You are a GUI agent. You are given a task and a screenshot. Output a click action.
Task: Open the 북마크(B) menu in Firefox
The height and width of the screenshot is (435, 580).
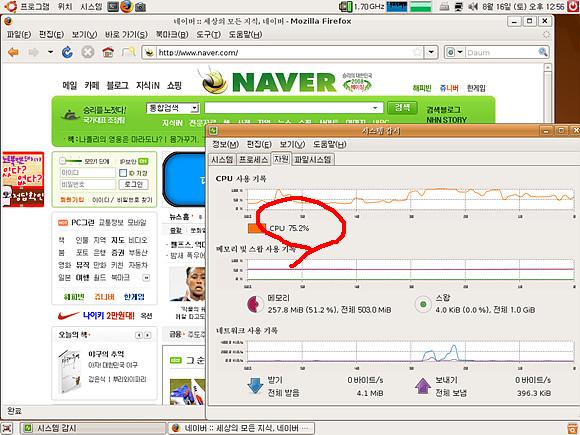(172, 34)
